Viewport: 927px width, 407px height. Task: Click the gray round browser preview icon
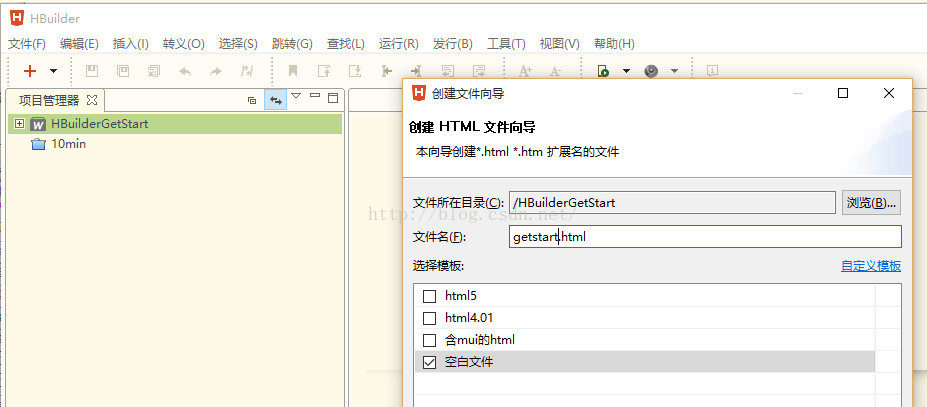[x=651, y=71]
